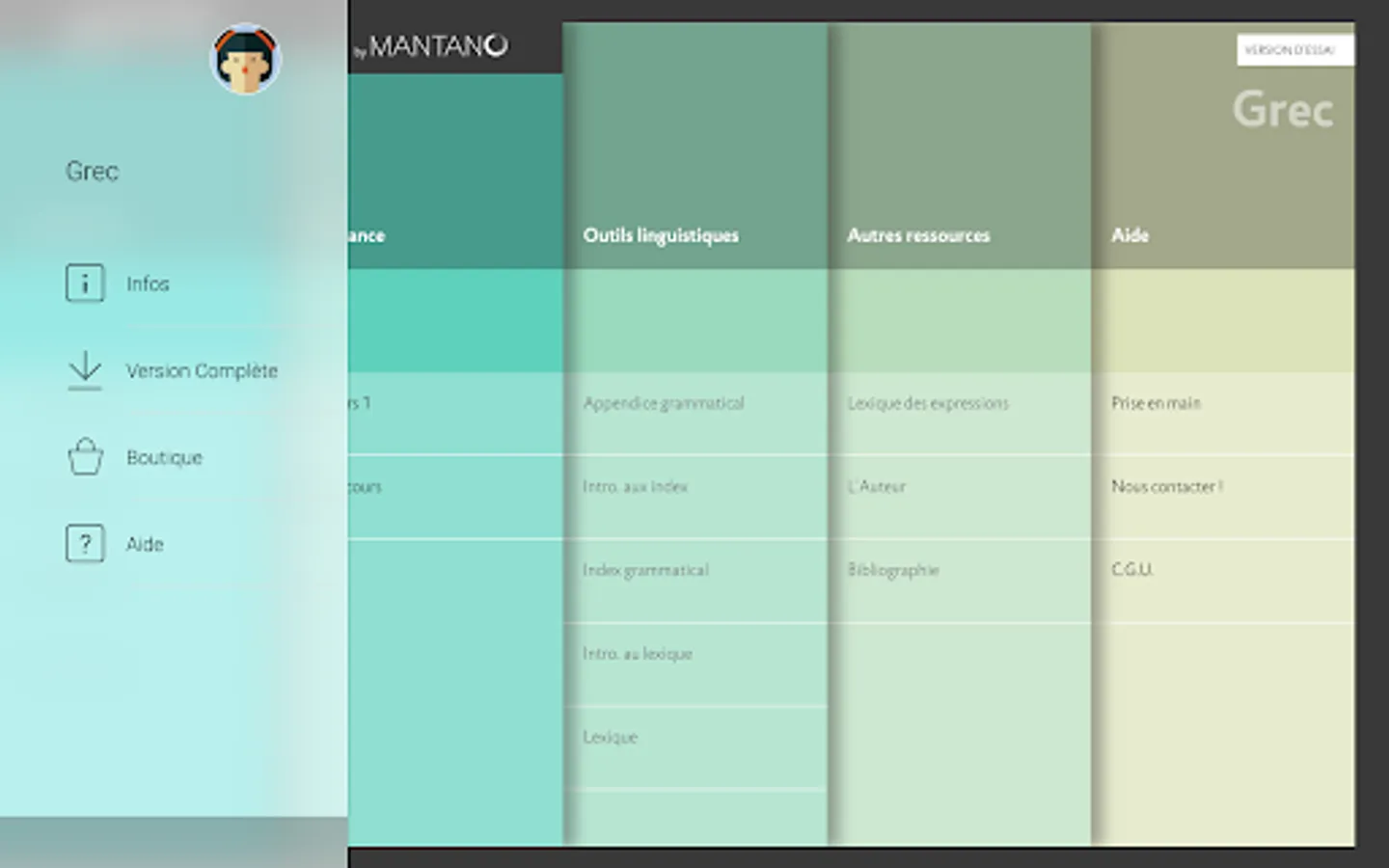Image resolution: width=1389 pixels, height=868 pixels.
Task: Open the Lexique entry
Action: (610, 737)
